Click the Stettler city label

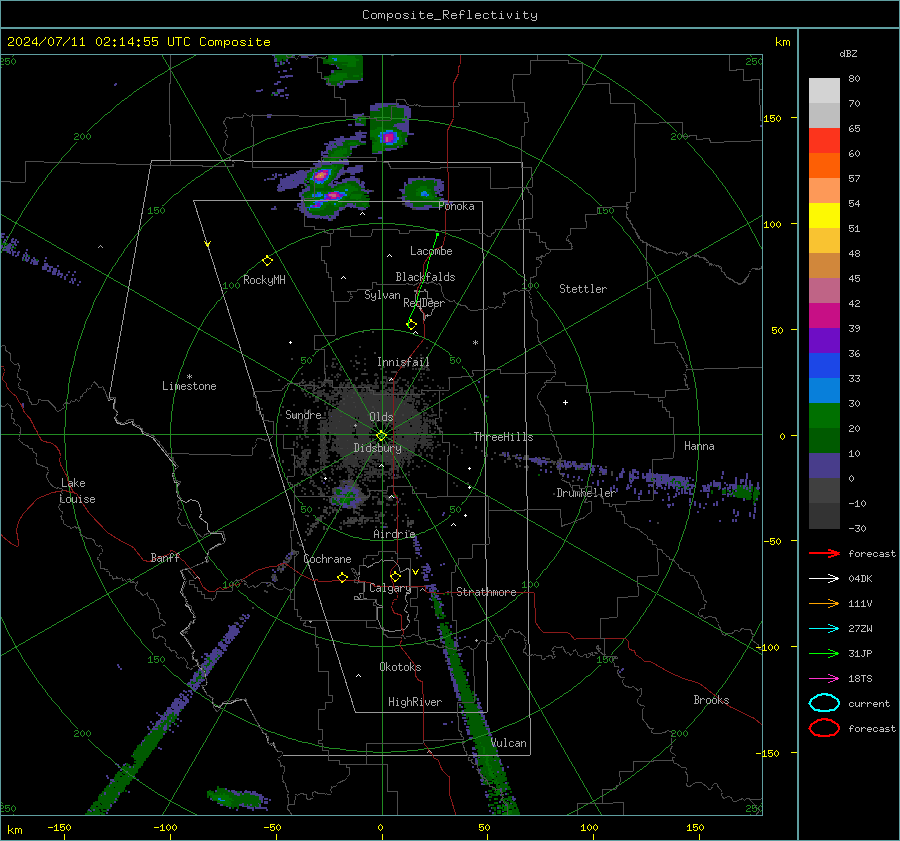pos(583,289)
